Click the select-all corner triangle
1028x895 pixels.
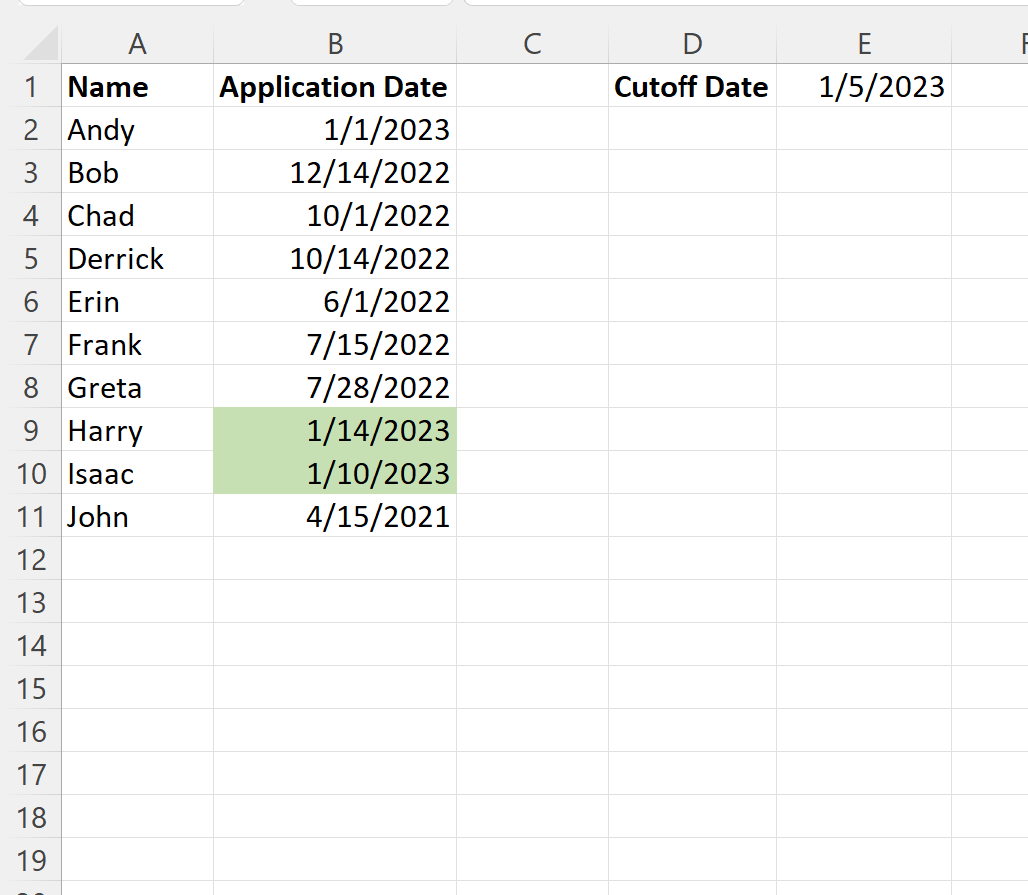tap(41, 44)
